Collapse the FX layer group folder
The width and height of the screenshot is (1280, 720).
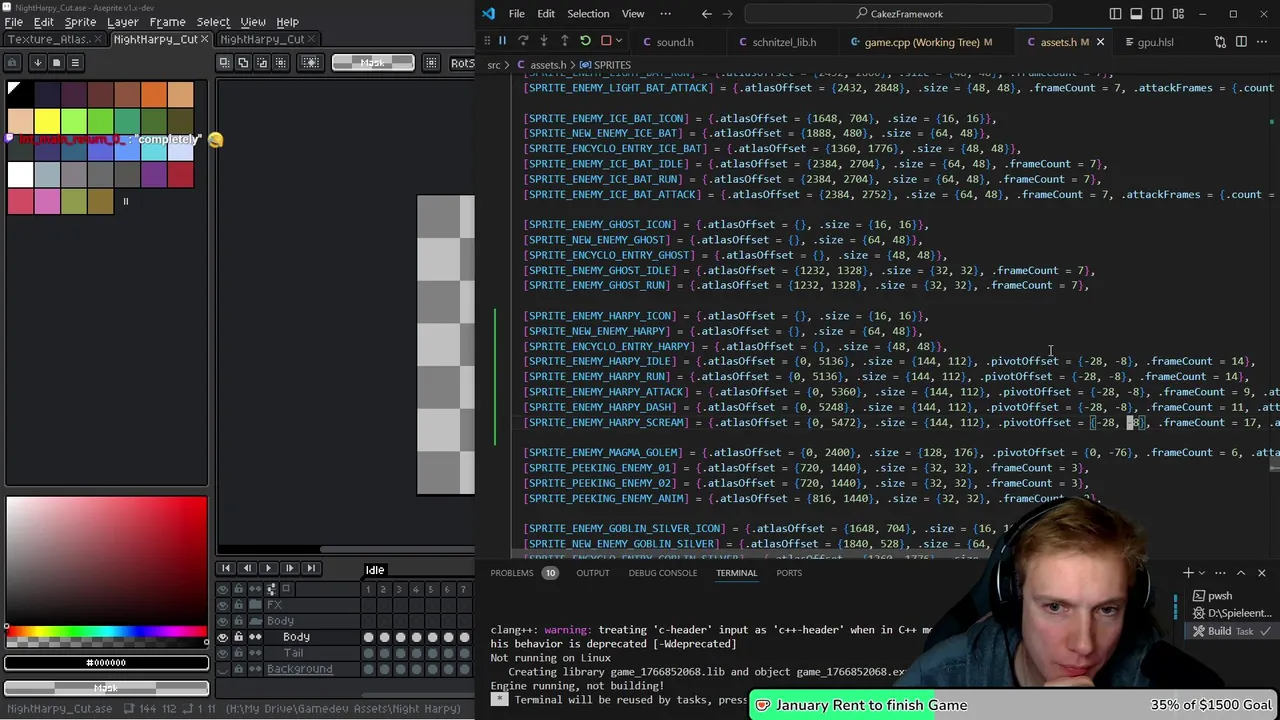pos(255,605)
